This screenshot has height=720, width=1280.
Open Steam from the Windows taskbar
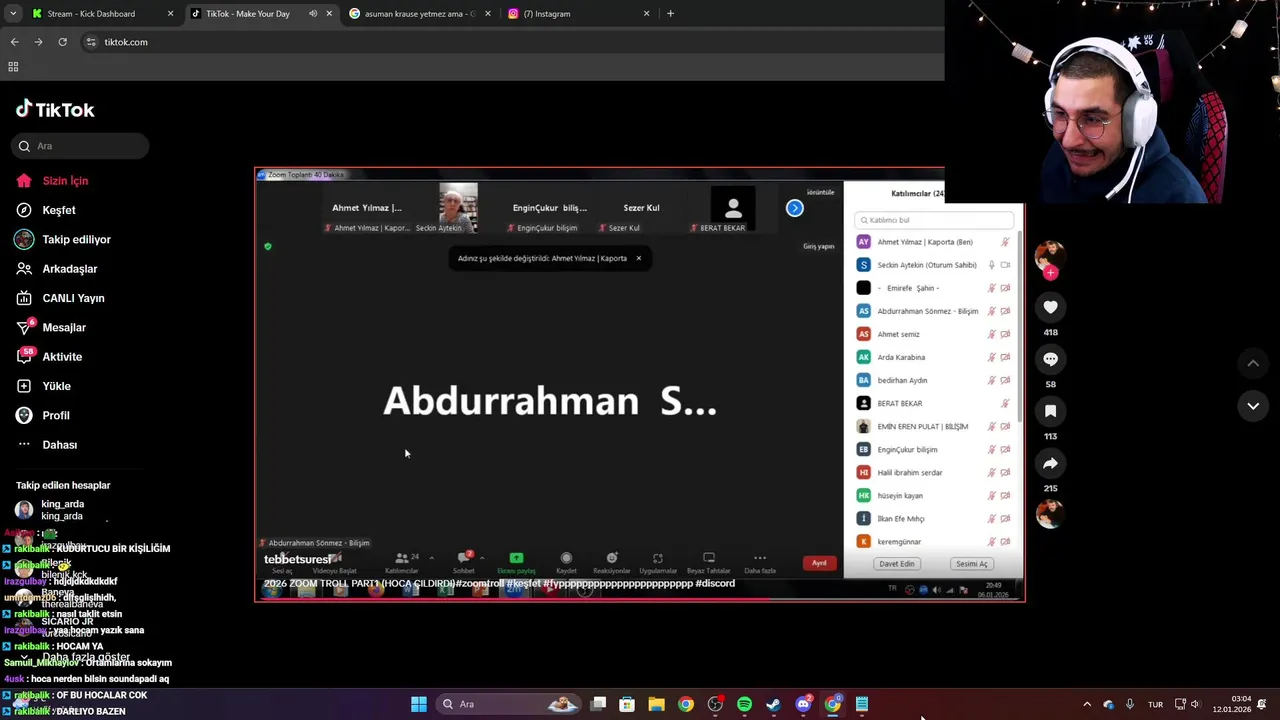773,704
